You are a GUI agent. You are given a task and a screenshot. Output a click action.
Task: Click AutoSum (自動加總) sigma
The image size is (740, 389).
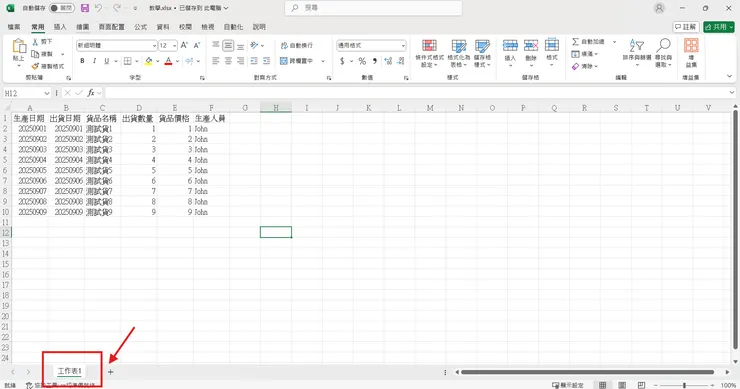(x=588, y=42)
